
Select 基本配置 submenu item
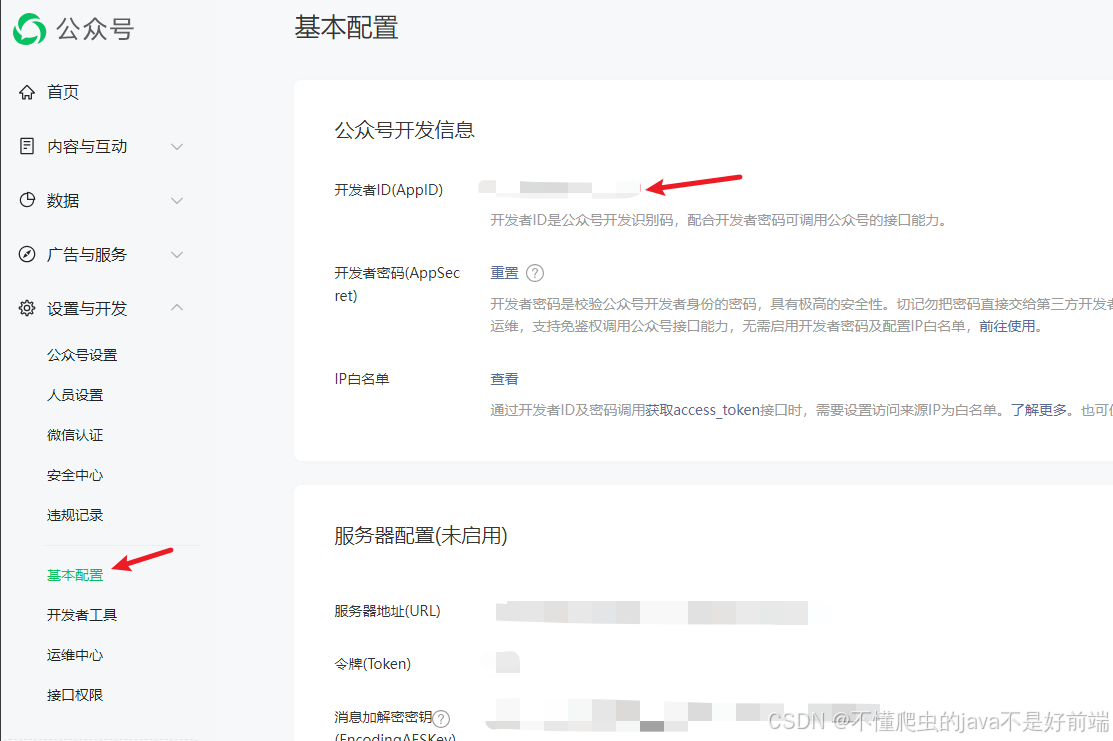point(75,575)
